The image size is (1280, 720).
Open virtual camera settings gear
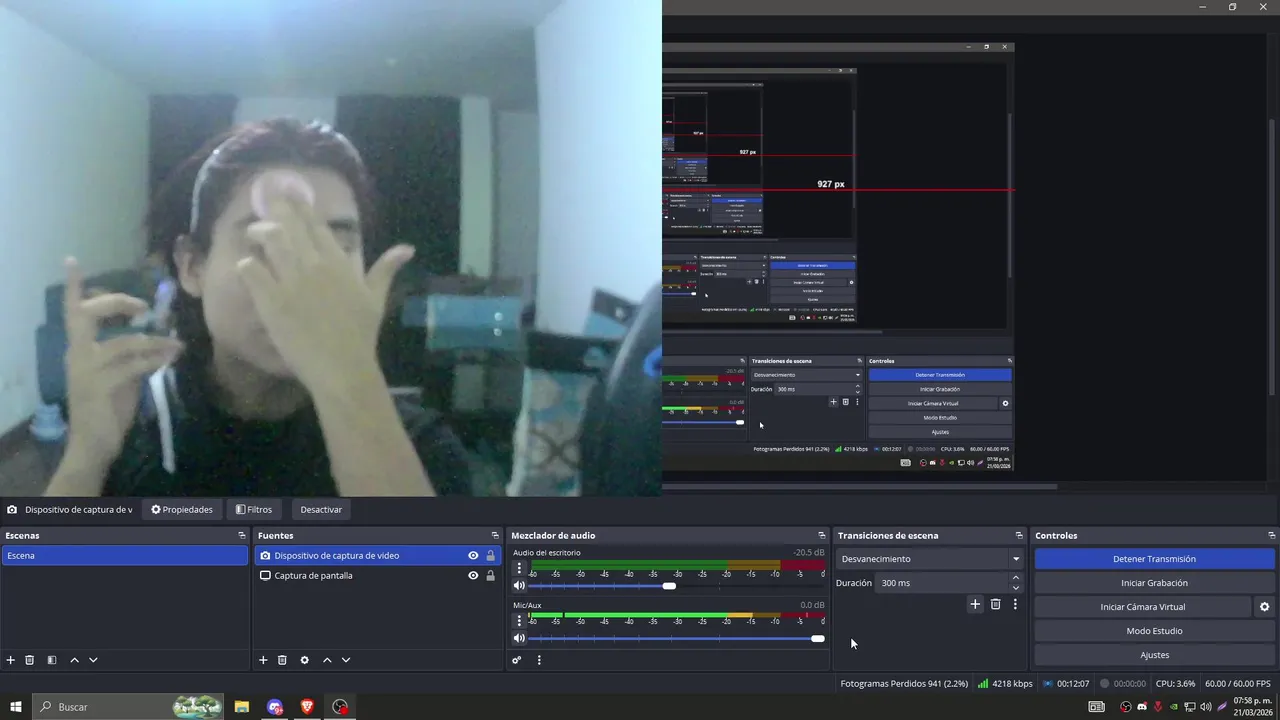tap(1264, 607)
